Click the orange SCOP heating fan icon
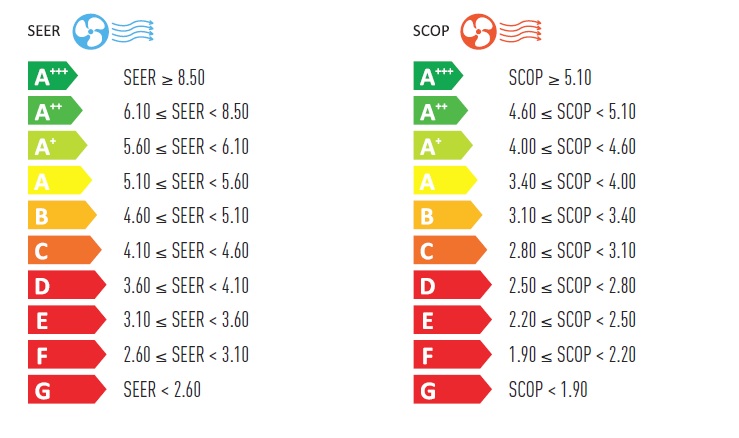Viewport: 739px width, 438px height. pos(478,30)
